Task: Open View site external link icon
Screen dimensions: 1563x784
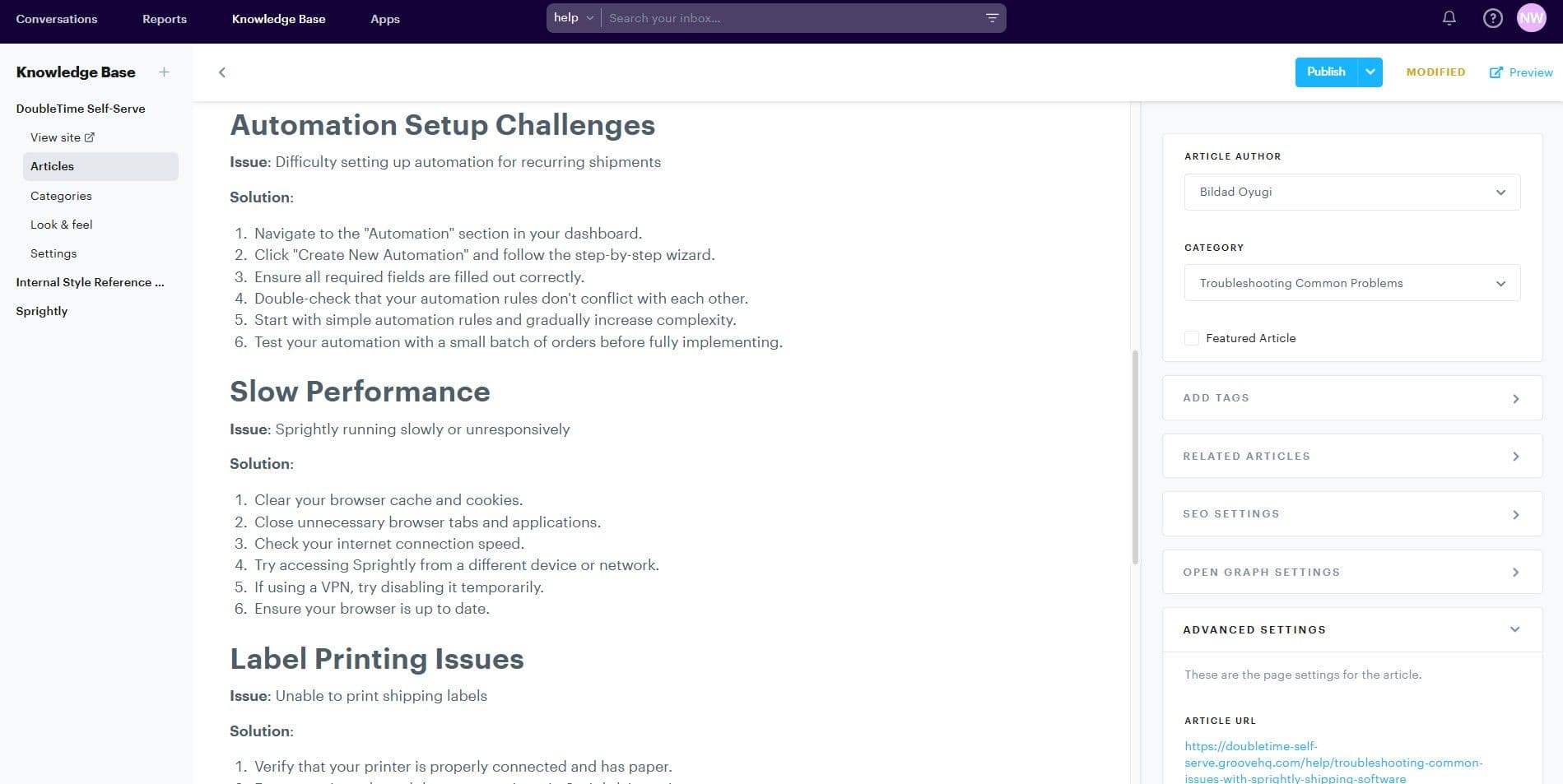Action: pos(91,137)
